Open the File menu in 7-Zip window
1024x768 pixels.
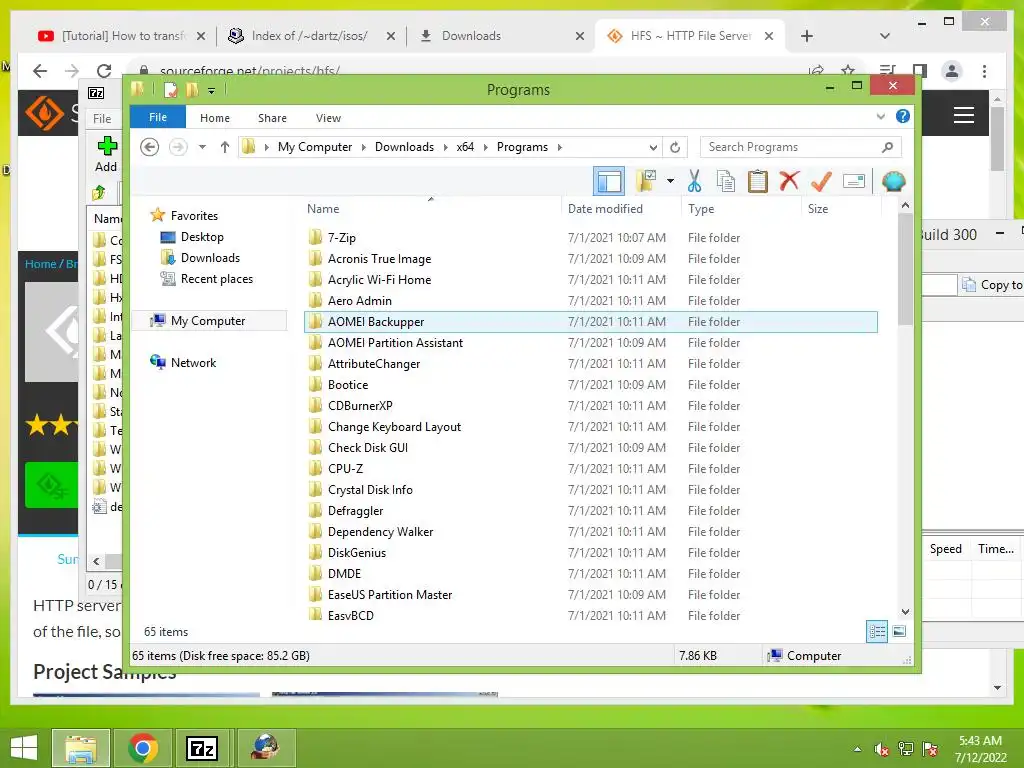coord(102,118)
